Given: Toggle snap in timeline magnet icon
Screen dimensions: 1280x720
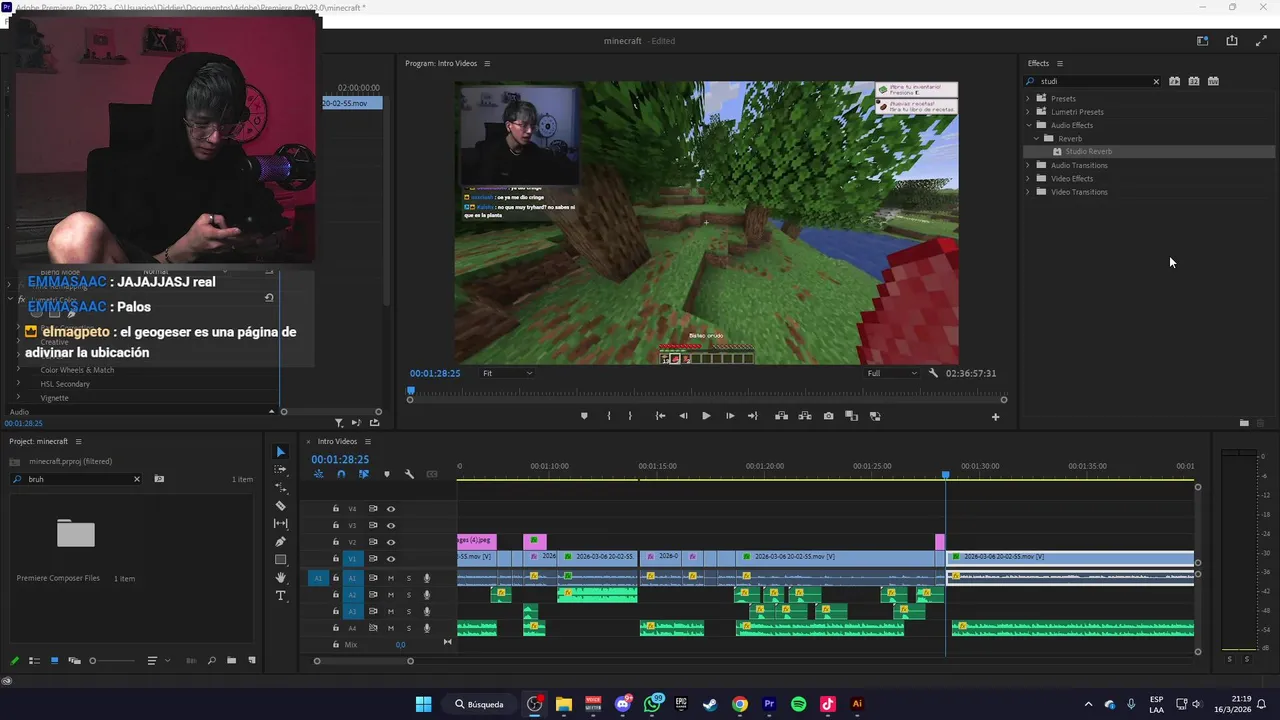Looking at the screenshot, I should (341, 474).
